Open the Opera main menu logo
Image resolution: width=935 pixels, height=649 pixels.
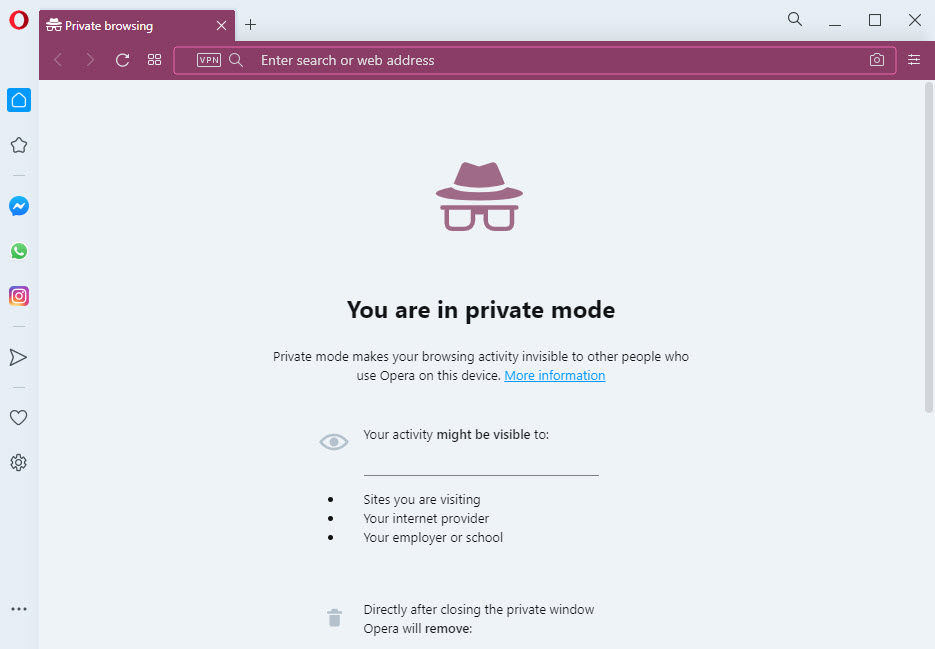[18, 20]
